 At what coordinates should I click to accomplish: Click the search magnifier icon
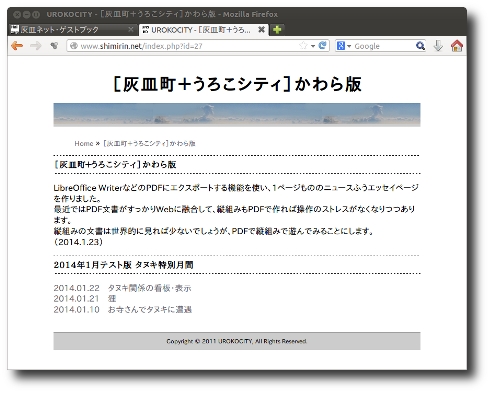tap(420, 46)
